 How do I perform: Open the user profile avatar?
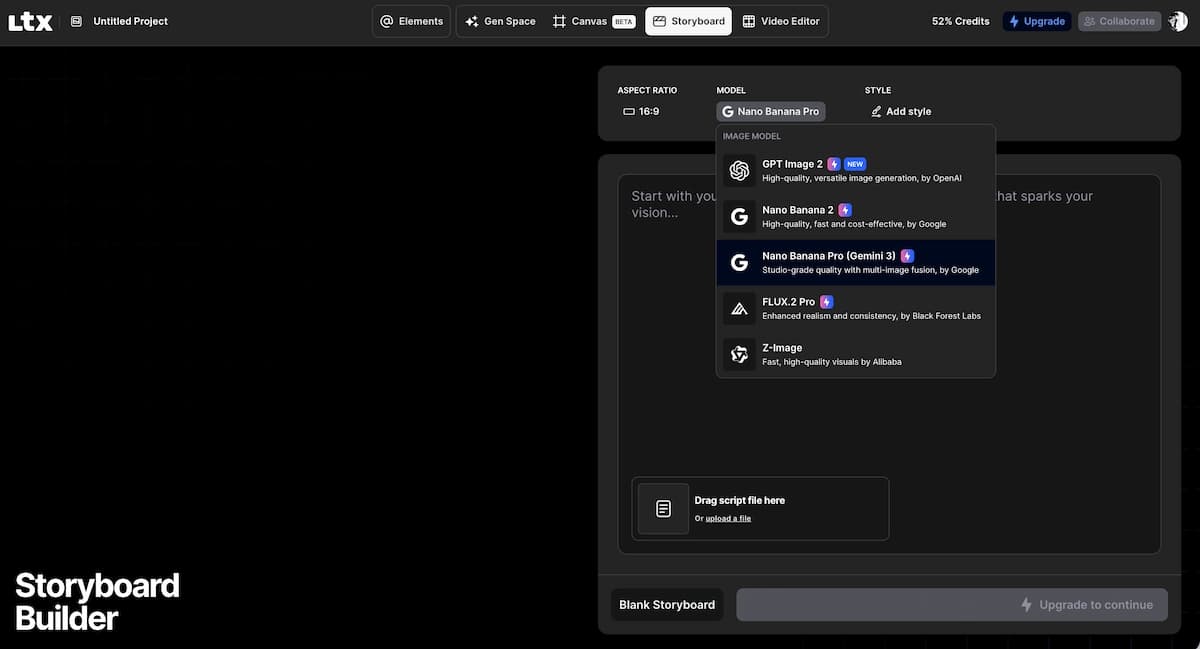[1178, 21]
